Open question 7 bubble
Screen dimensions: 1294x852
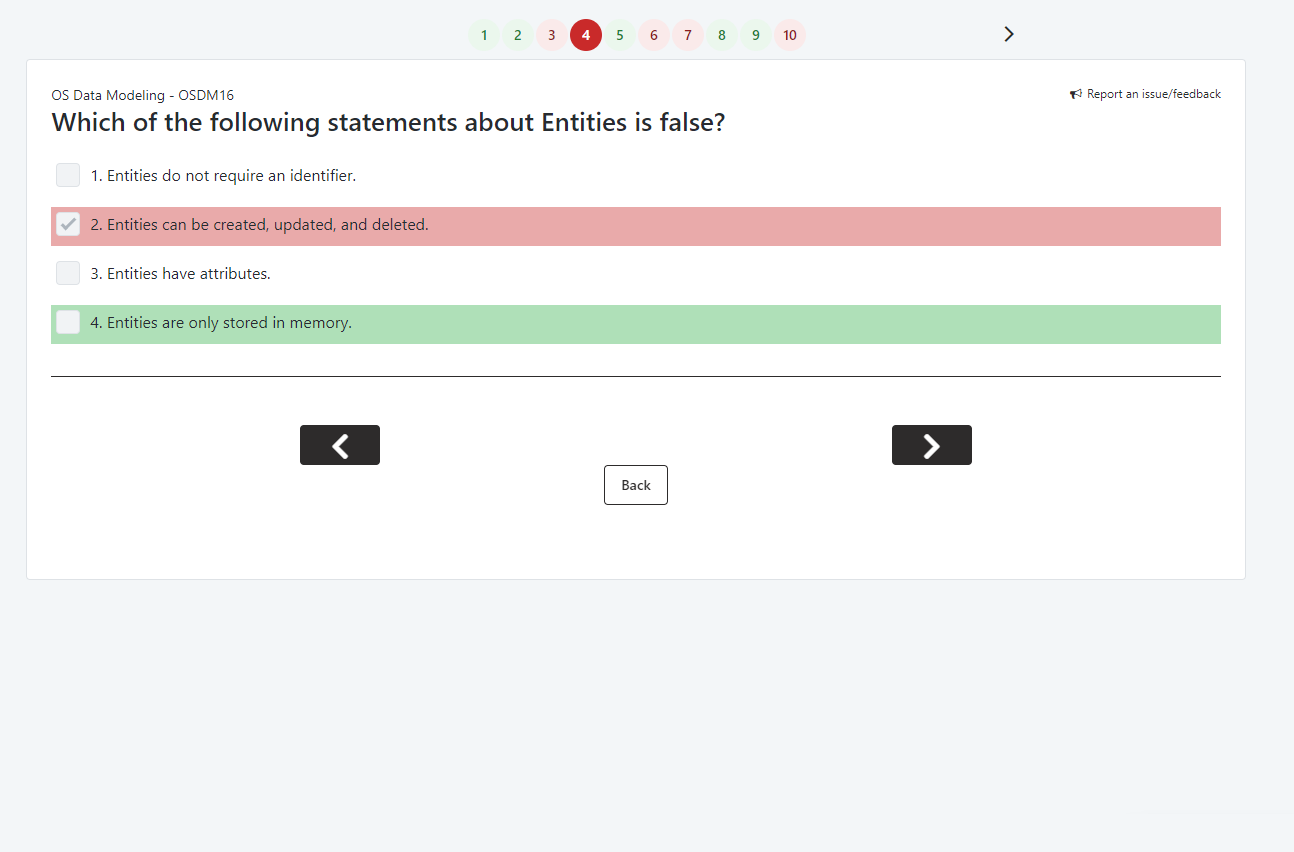tap(688, 36)
